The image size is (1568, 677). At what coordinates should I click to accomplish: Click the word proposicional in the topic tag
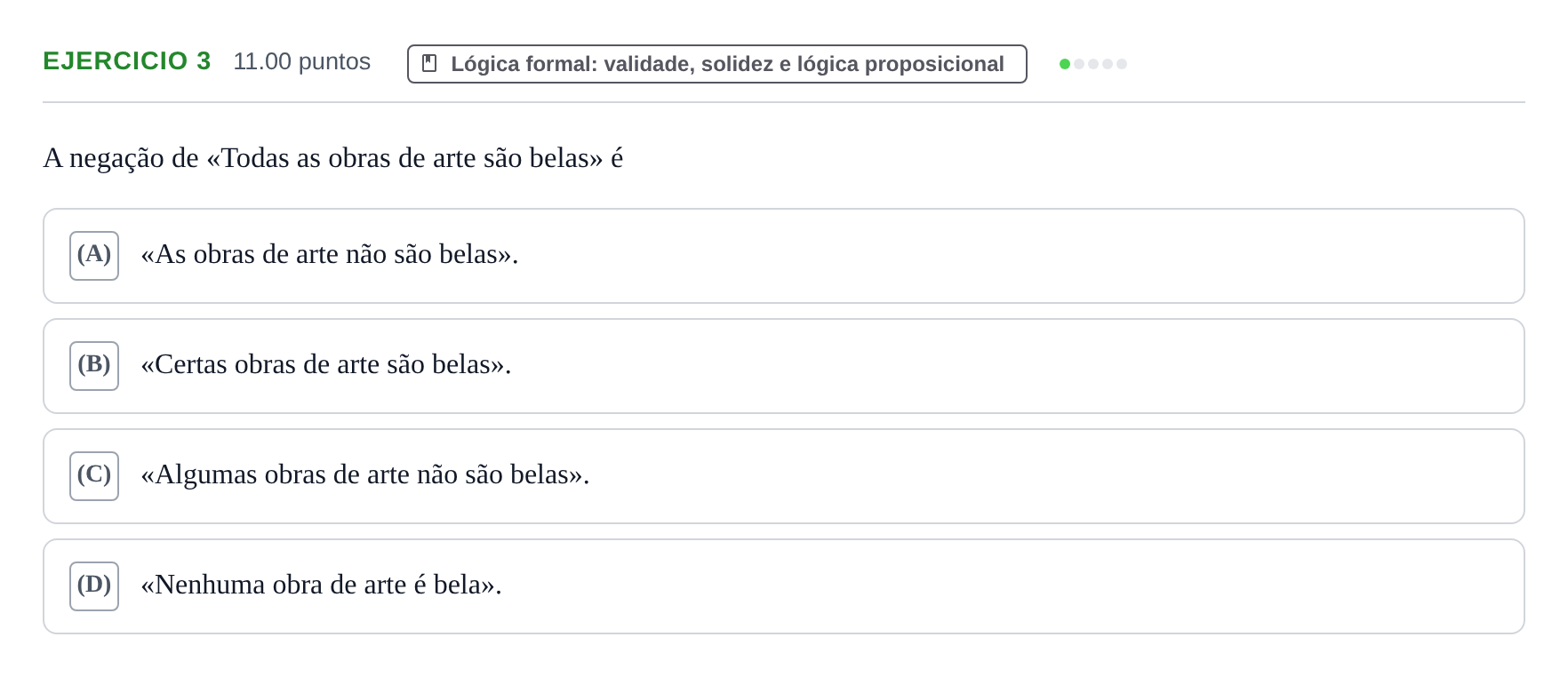coord(934,64)
